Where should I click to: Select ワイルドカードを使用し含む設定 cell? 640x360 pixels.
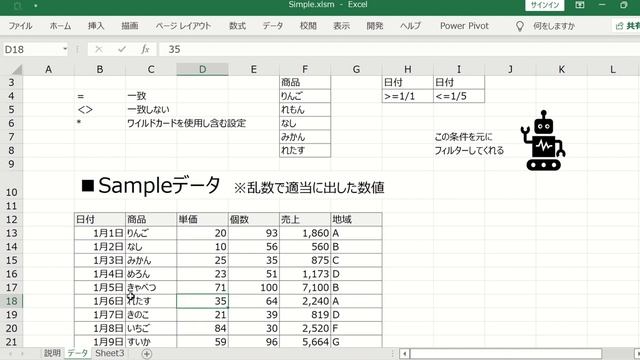pyautogui.click(x=187, y=123)
